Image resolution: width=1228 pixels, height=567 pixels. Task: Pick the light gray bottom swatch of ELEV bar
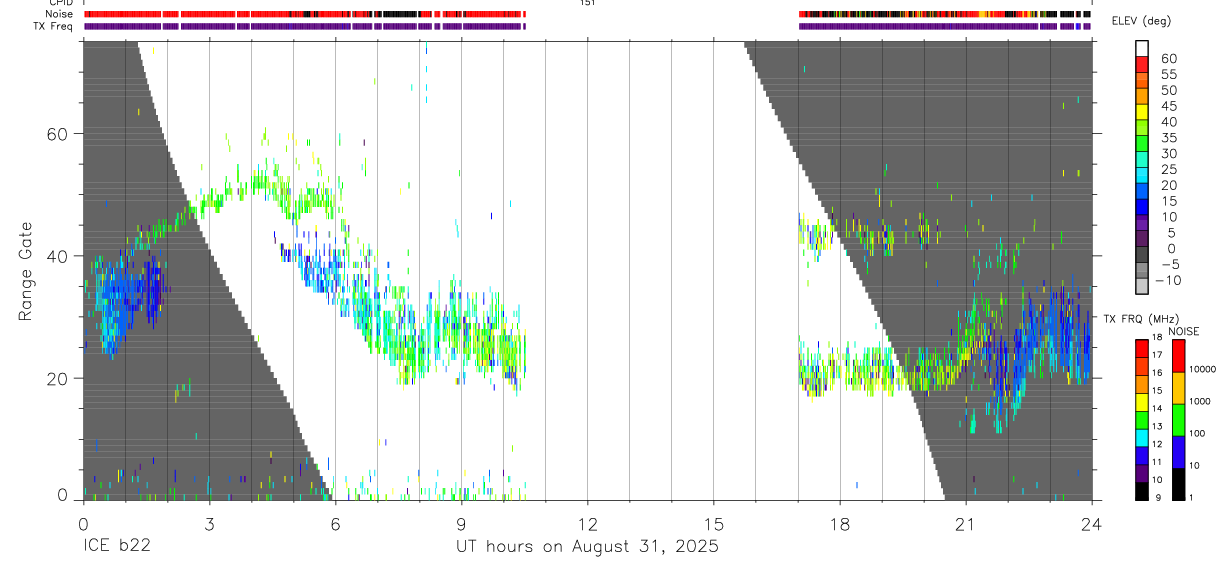pos(1141,287)
